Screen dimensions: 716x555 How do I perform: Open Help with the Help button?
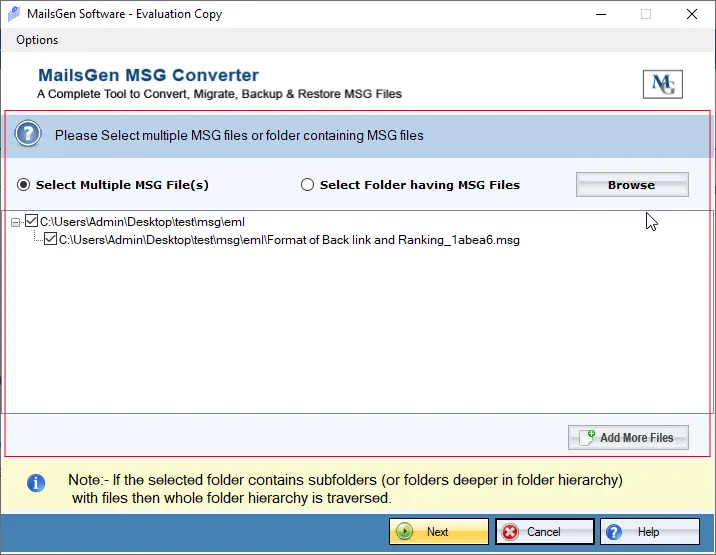[650, 532]
